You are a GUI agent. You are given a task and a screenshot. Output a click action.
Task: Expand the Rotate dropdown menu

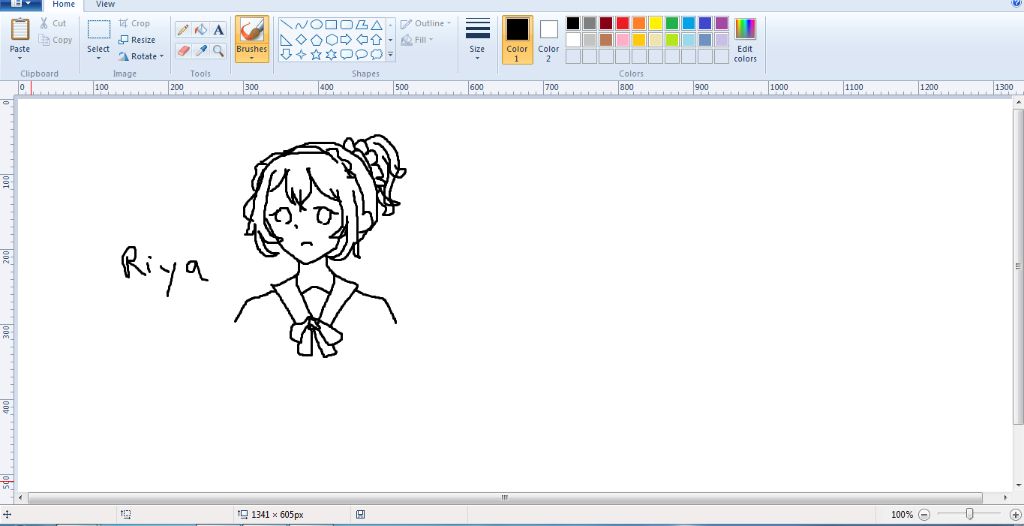161,56
